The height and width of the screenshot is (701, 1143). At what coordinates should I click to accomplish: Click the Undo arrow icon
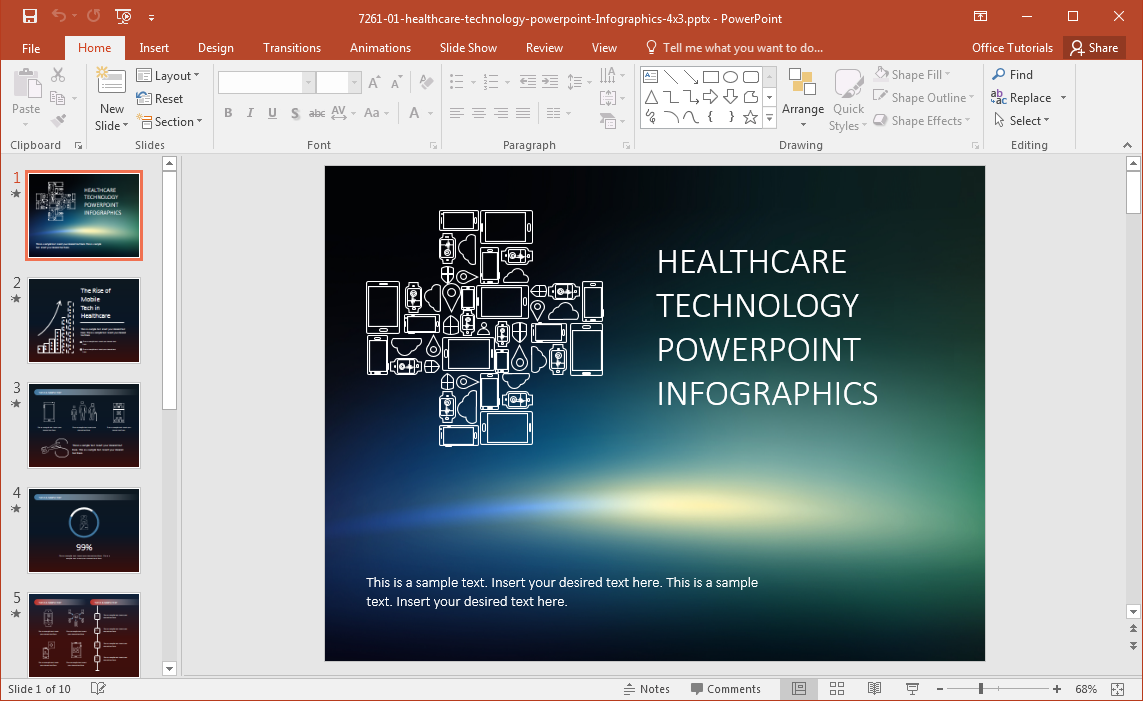pyautogui.click(x=59, y=16)
